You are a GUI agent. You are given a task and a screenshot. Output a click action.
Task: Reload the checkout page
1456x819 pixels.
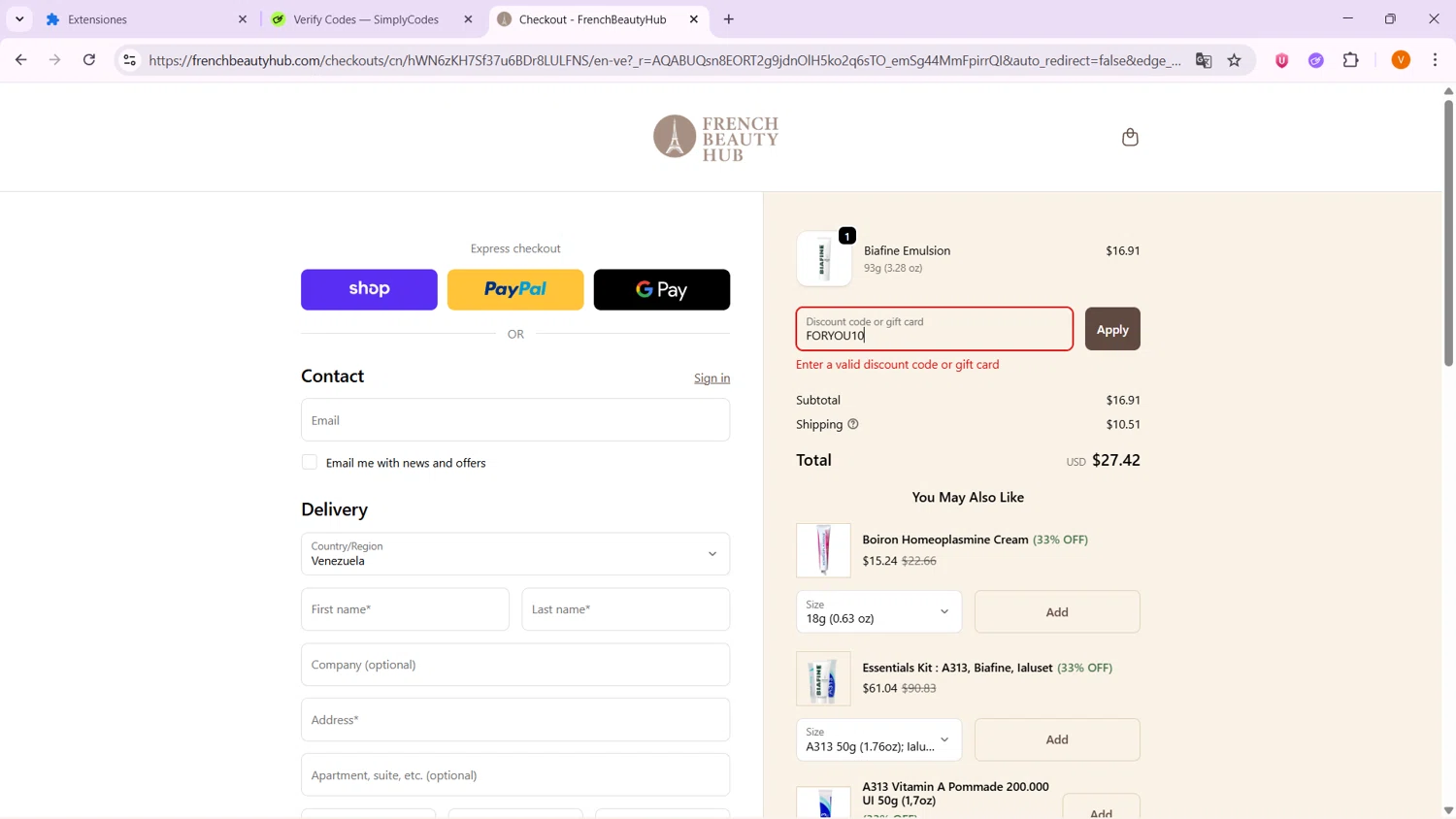pos(89,60)
